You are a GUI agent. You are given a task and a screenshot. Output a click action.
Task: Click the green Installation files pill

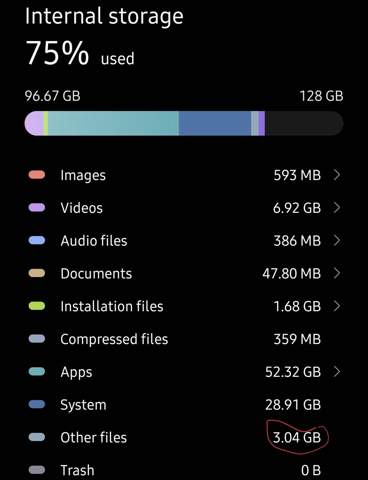37,306
